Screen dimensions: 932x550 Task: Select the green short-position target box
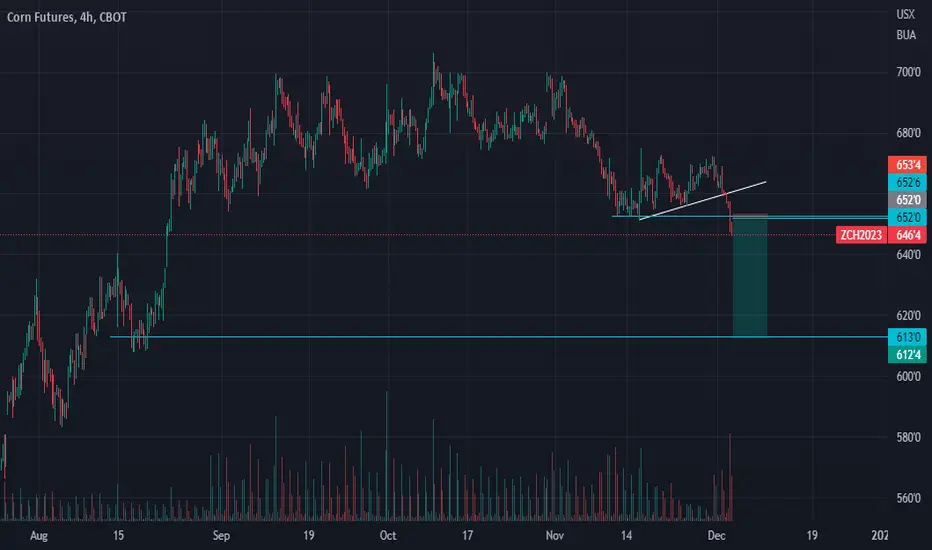pyautogui.click(x=750, y=277)
